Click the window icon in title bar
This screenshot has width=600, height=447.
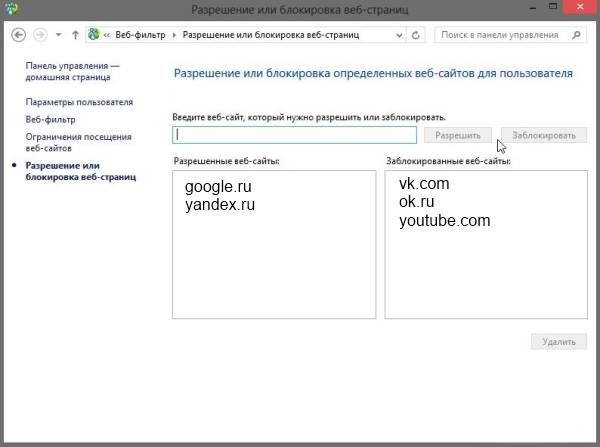[x=11, y=10]
